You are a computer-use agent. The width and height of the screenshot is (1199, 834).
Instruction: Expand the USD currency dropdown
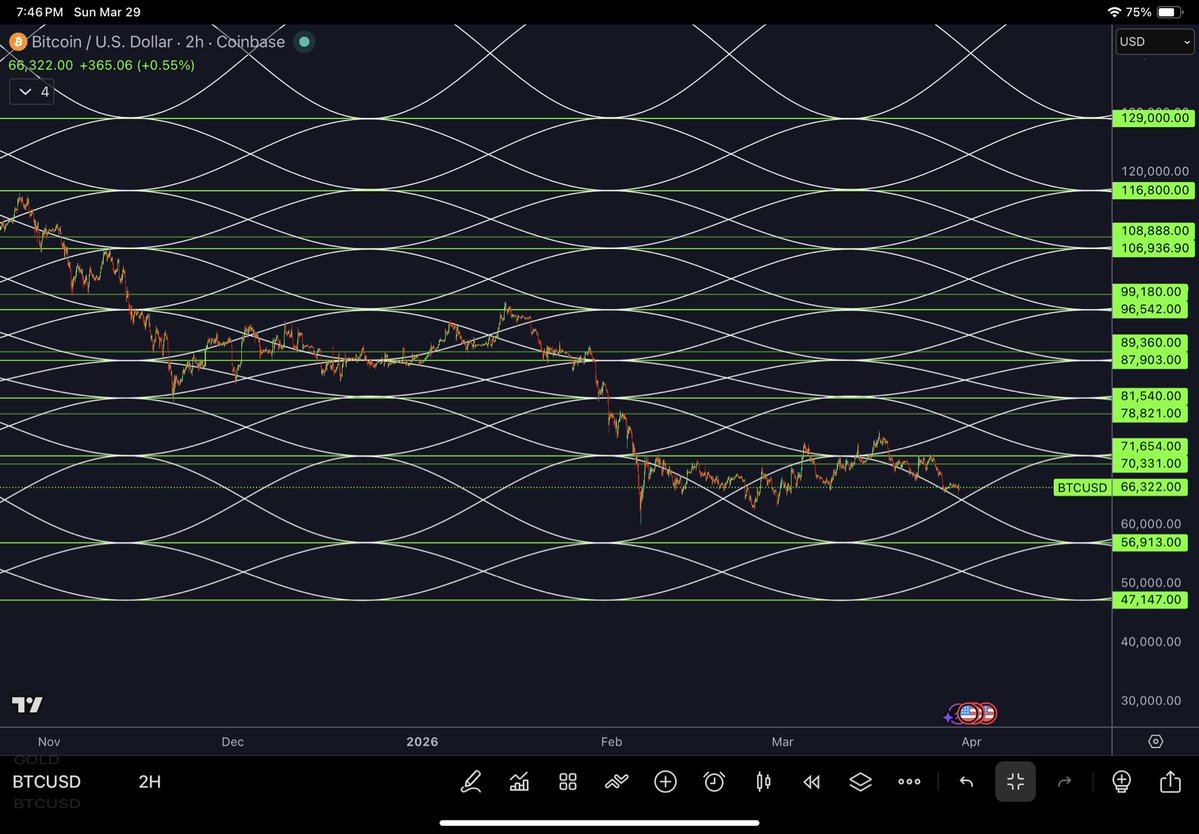coord(1153,42)
